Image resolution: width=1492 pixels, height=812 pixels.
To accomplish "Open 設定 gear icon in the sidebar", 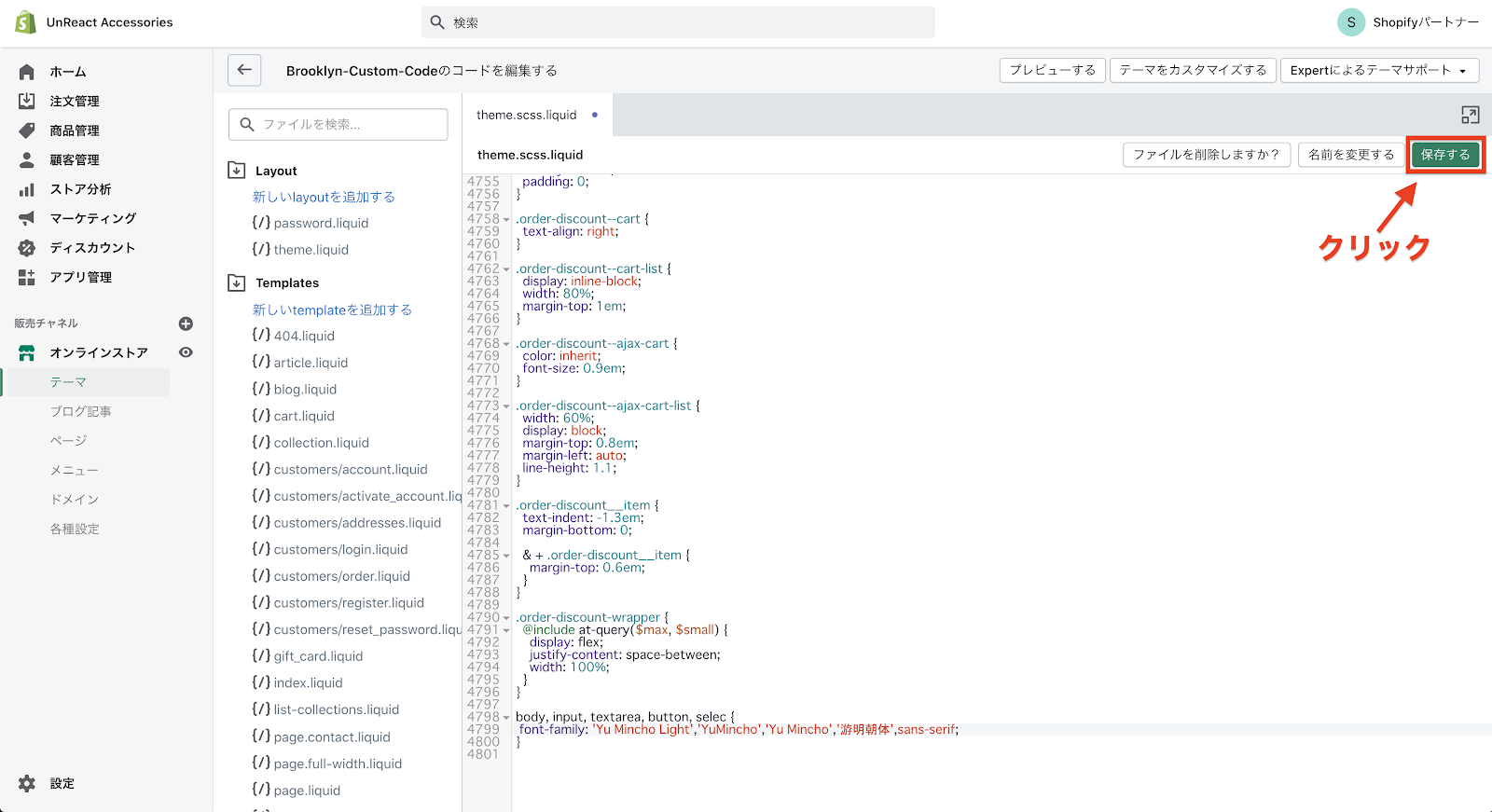I will pos(27,783).
